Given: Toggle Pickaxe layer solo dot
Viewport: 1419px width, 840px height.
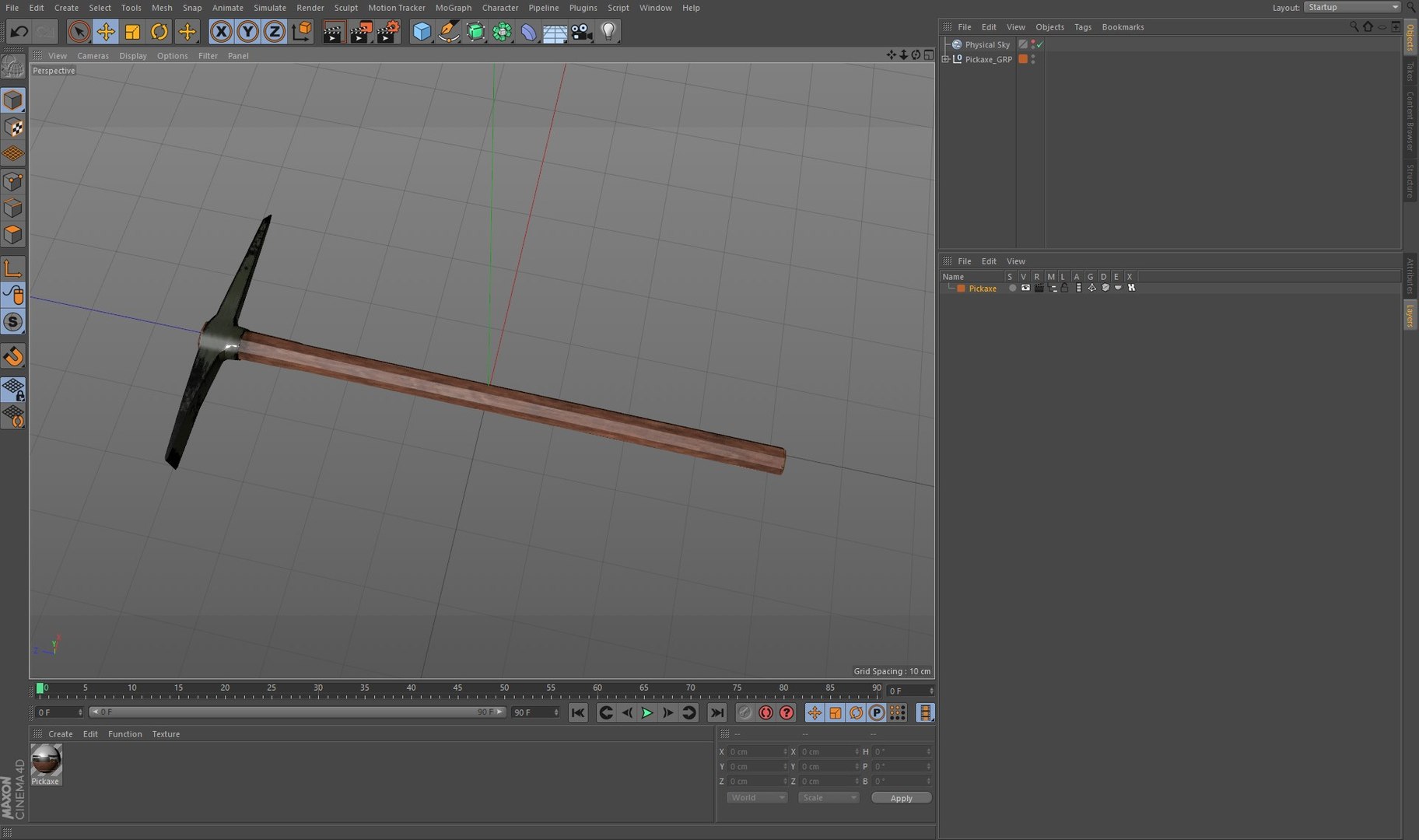Looking at the screenshot, I should pos(1012,289).
